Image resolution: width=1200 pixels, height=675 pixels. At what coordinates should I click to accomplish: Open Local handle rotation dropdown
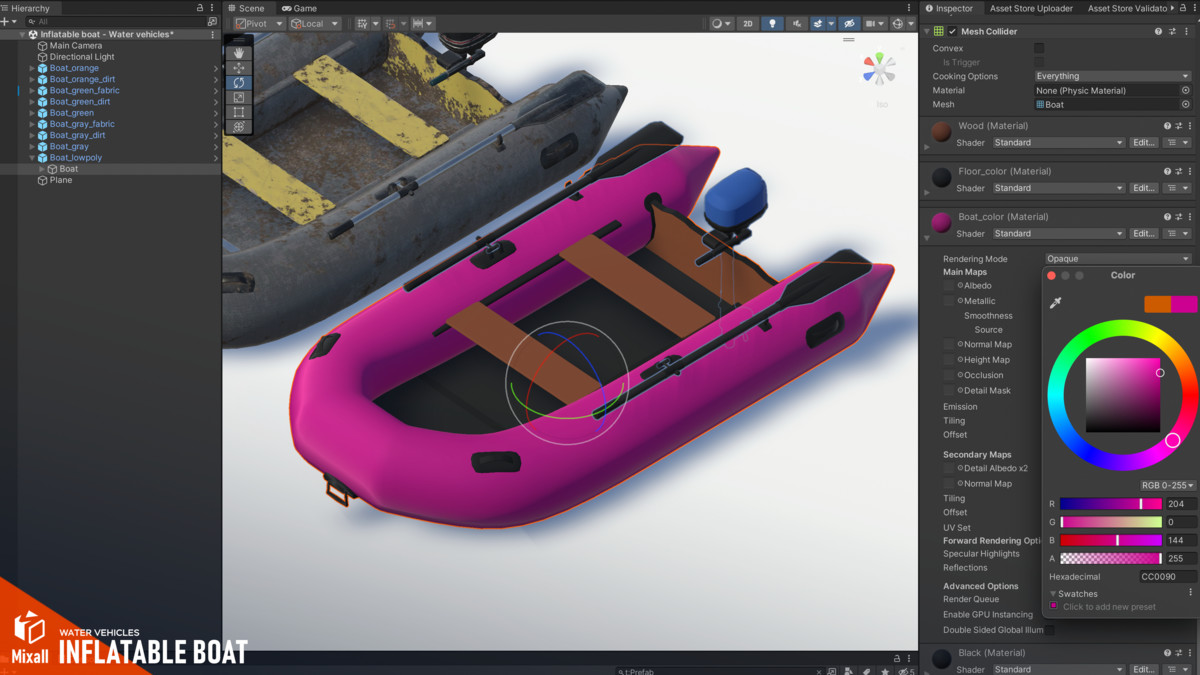point(315,23)
